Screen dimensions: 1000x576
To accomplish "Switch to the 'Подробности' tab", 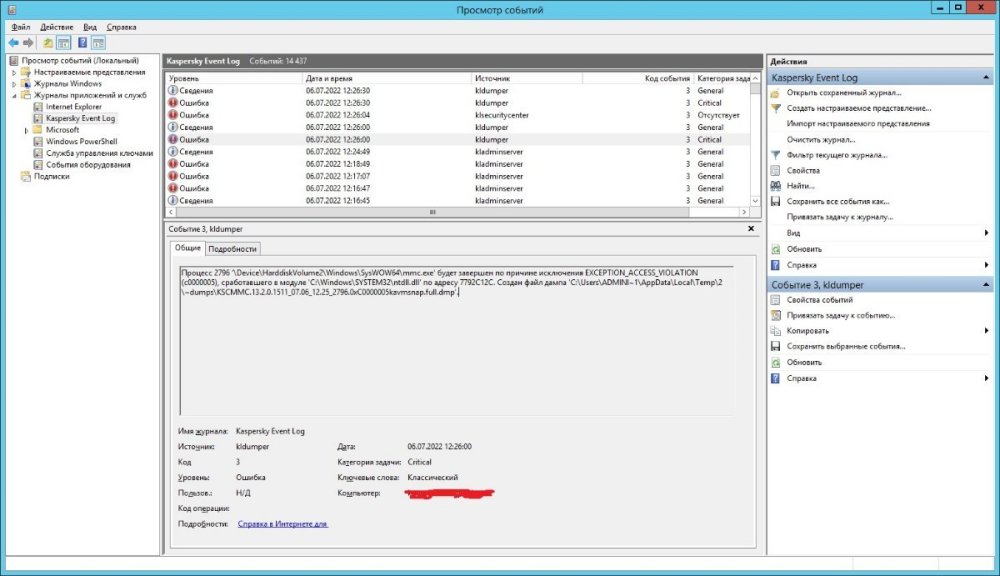I will coord(233,248).
